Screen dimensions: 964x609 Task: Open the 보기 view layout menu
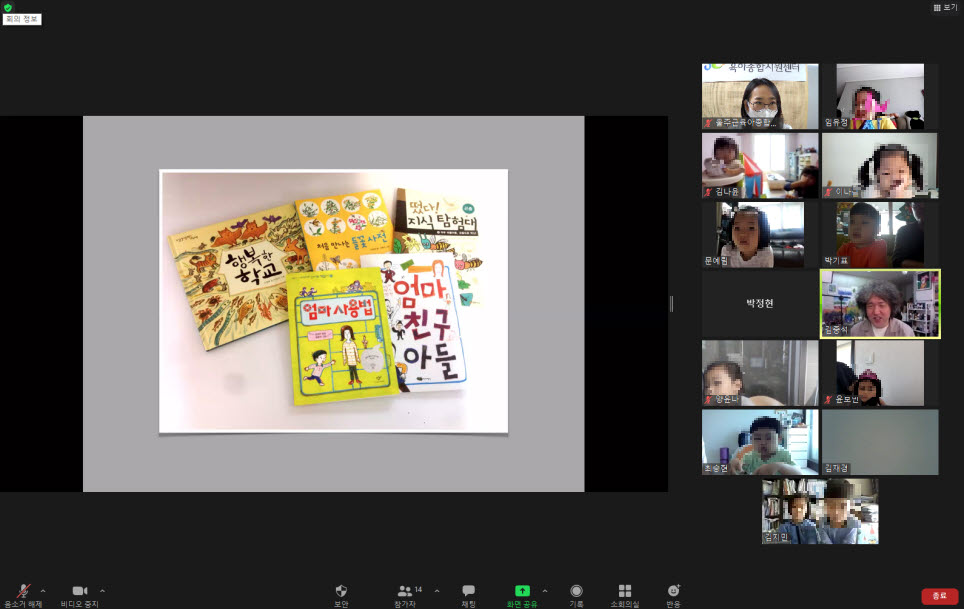(x=946, y=7)
